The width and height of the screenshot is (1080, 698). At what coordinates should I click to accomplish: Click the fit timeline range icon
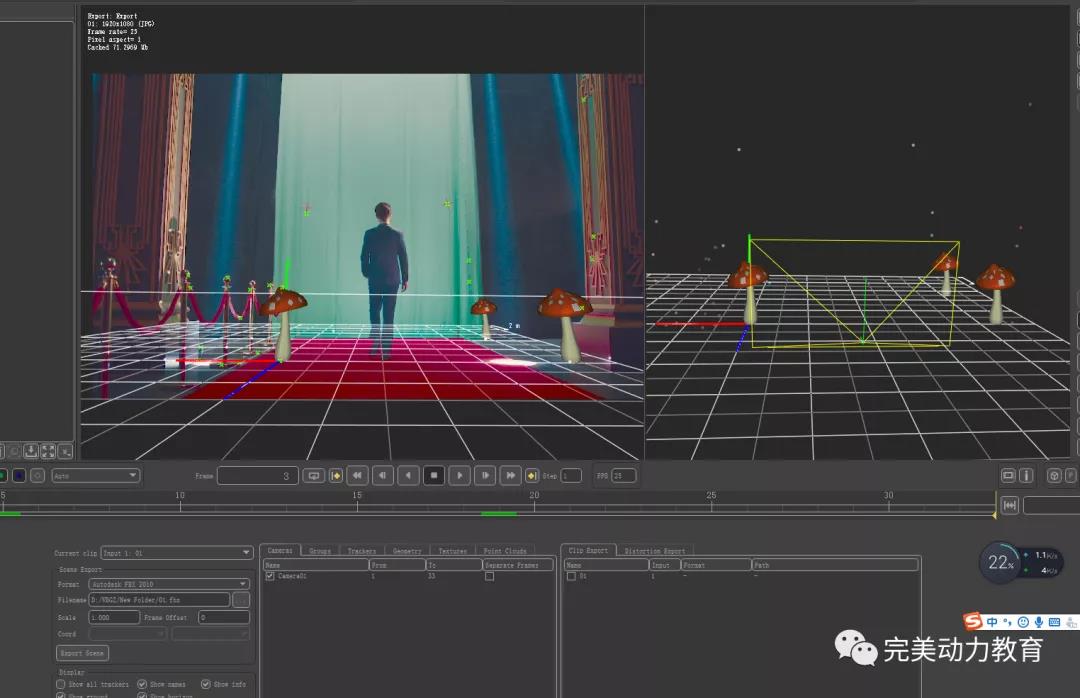(1009, 506)
